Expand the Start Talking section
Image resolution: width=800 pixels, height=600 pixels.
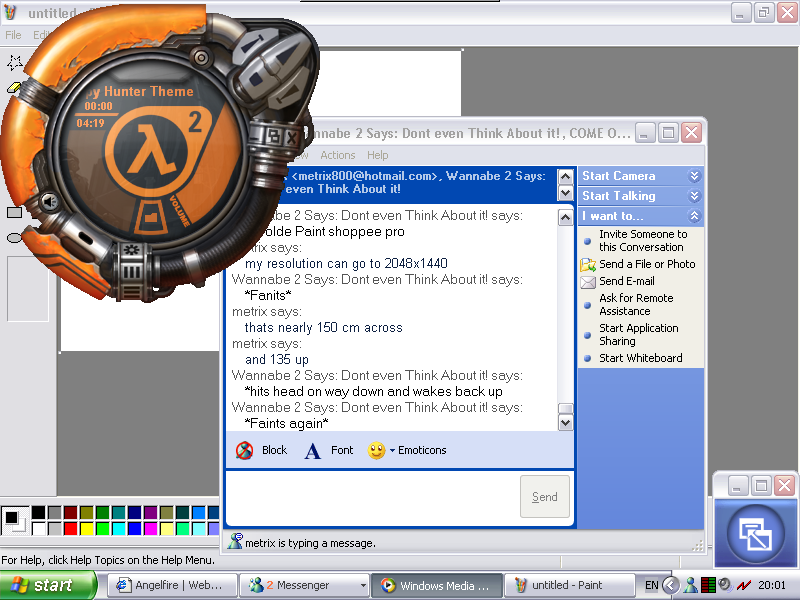click(694, 196)
